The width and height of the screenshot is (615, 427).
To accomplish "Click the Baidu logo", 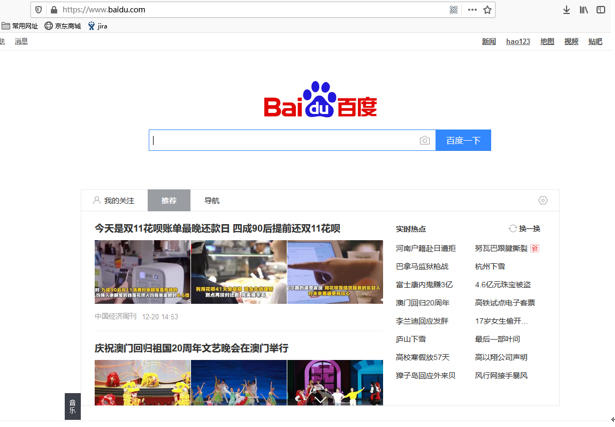I will click(320, 100).
